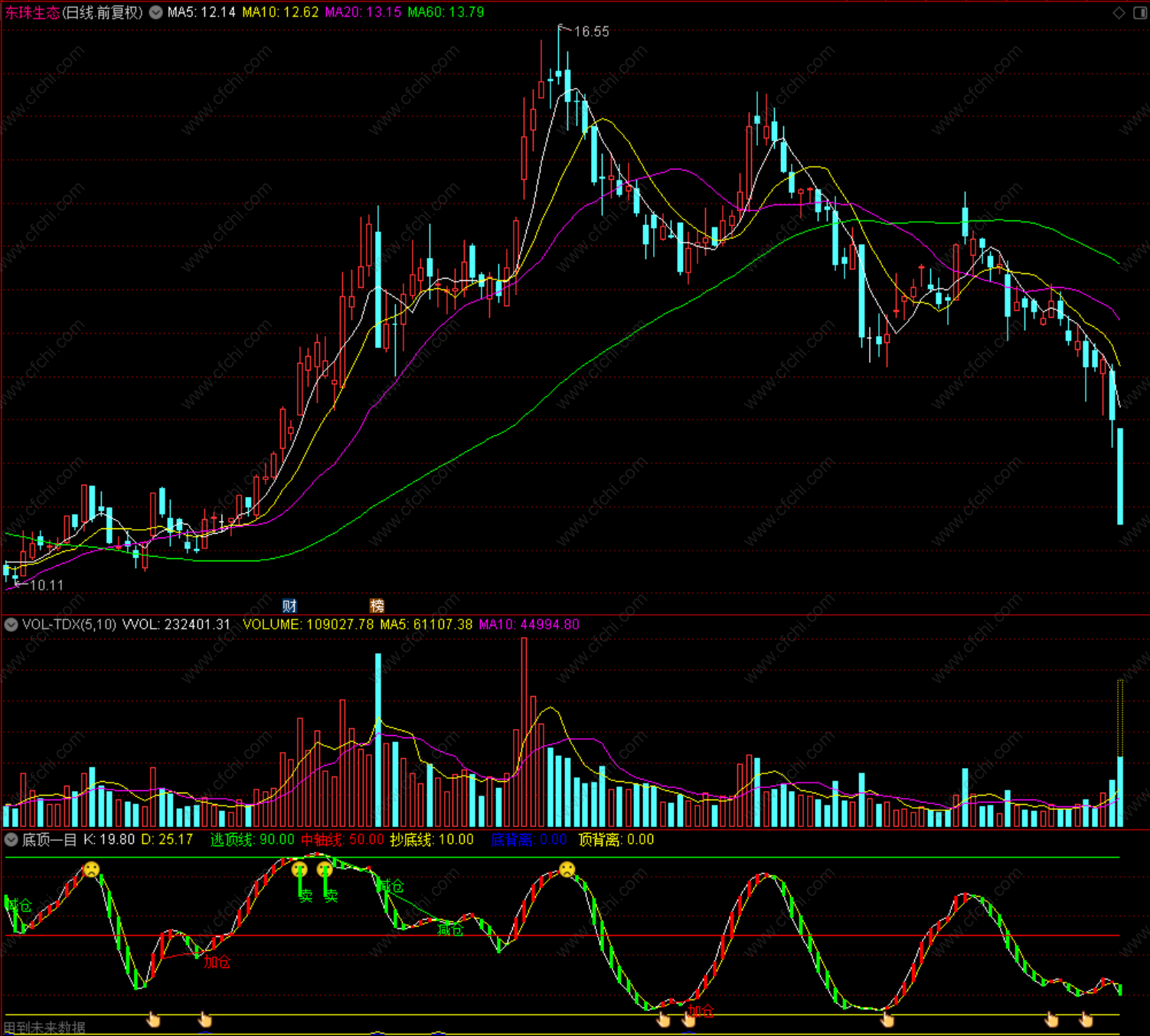Click the fifth pointing-hand signal from the left
This screenshot has width=1150, height=1036.
(887, 1019)
